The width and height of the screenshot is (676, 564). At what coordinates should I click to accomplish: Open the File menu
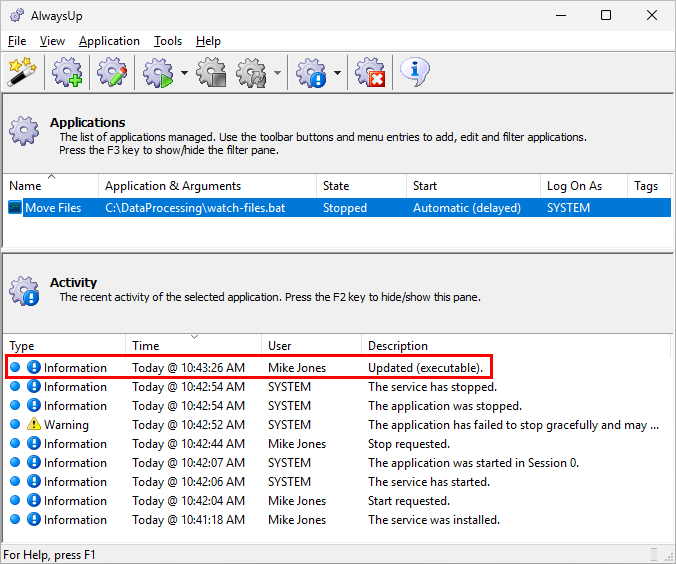(x=17, y=41)
